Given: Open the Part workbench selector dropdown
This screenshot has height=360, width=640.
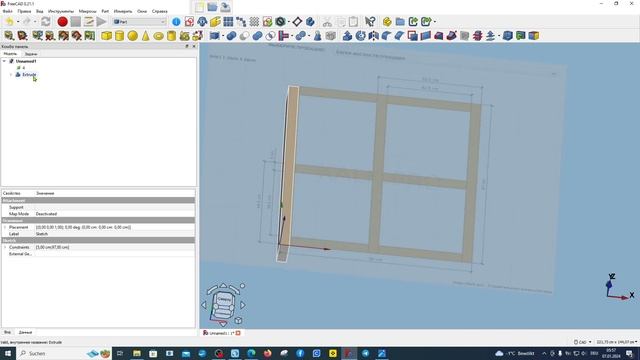Looking at the screenshot, I should (x=140, y=22).
